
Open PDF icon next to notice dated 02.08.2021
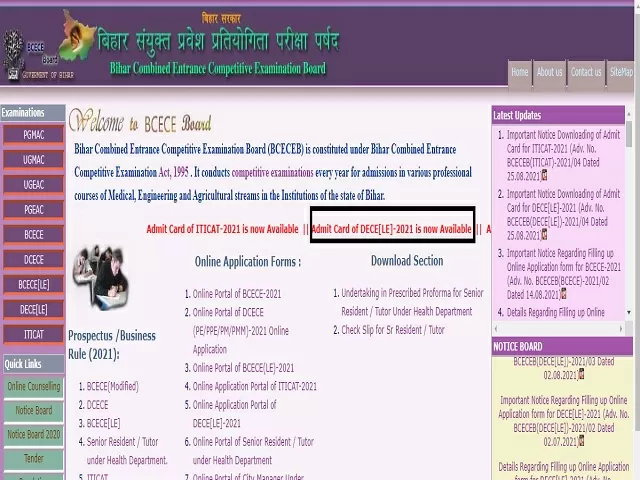click(581, 374)
